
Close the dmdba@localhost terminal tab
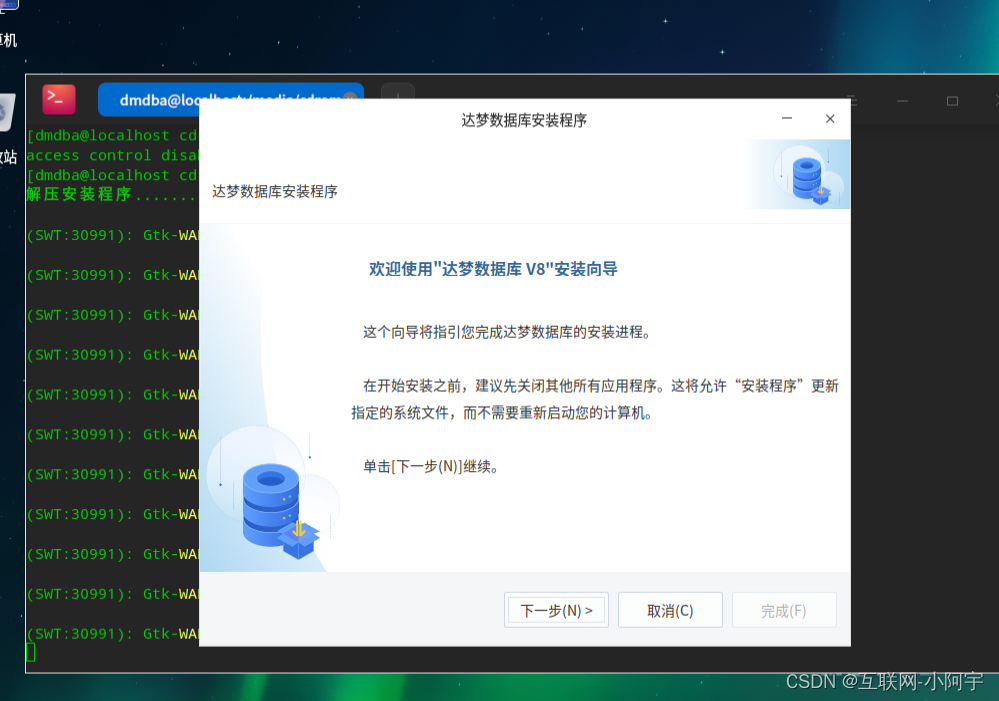pos(350,96)
